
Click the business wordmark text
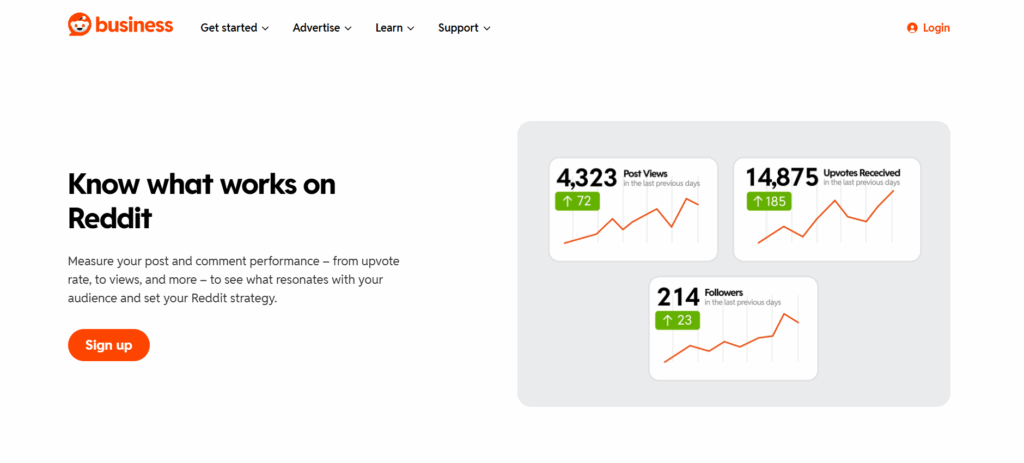pyautogui.click(x=135, y=25)
